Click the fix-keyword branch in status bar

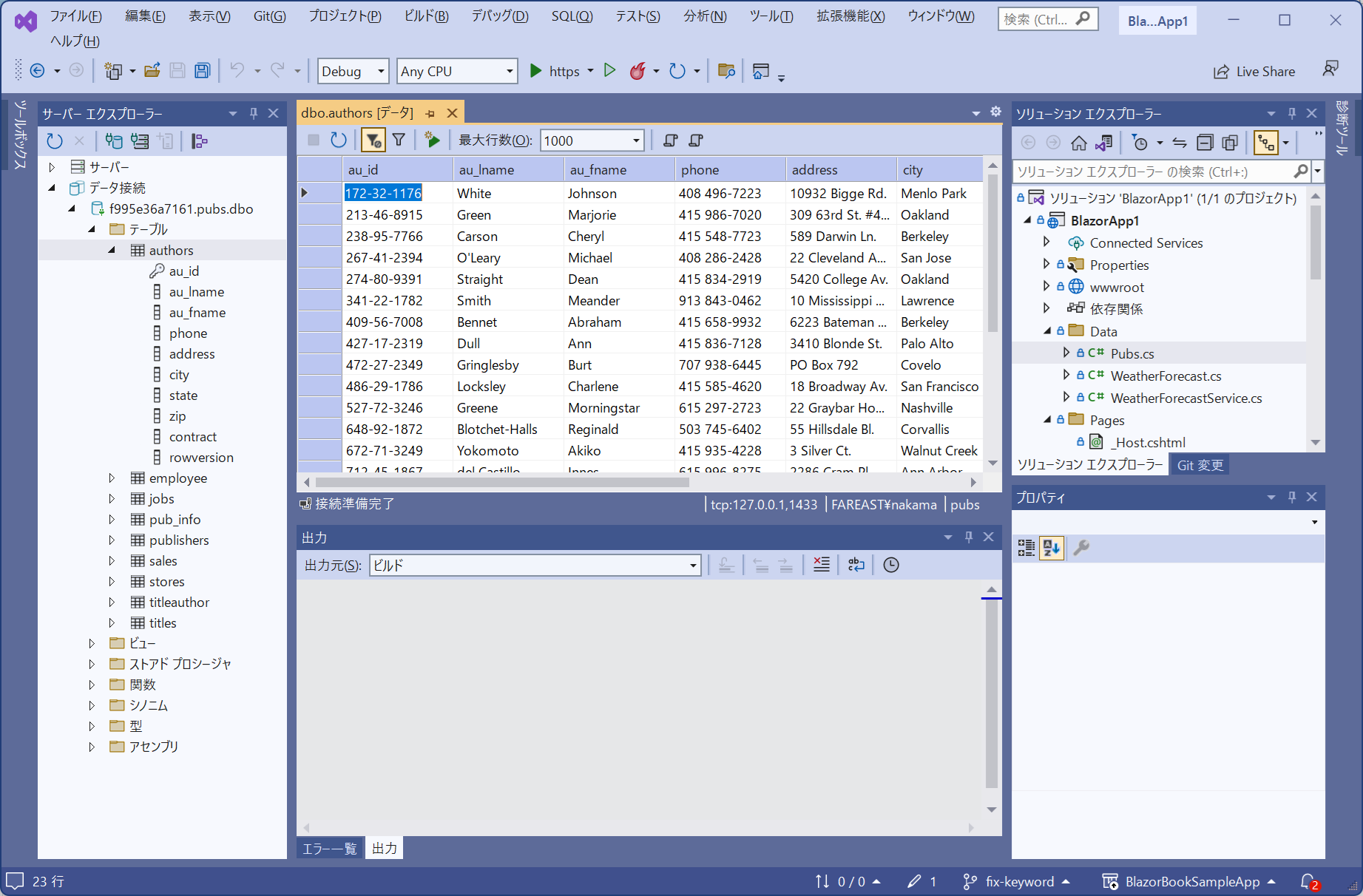point(1017,881)
